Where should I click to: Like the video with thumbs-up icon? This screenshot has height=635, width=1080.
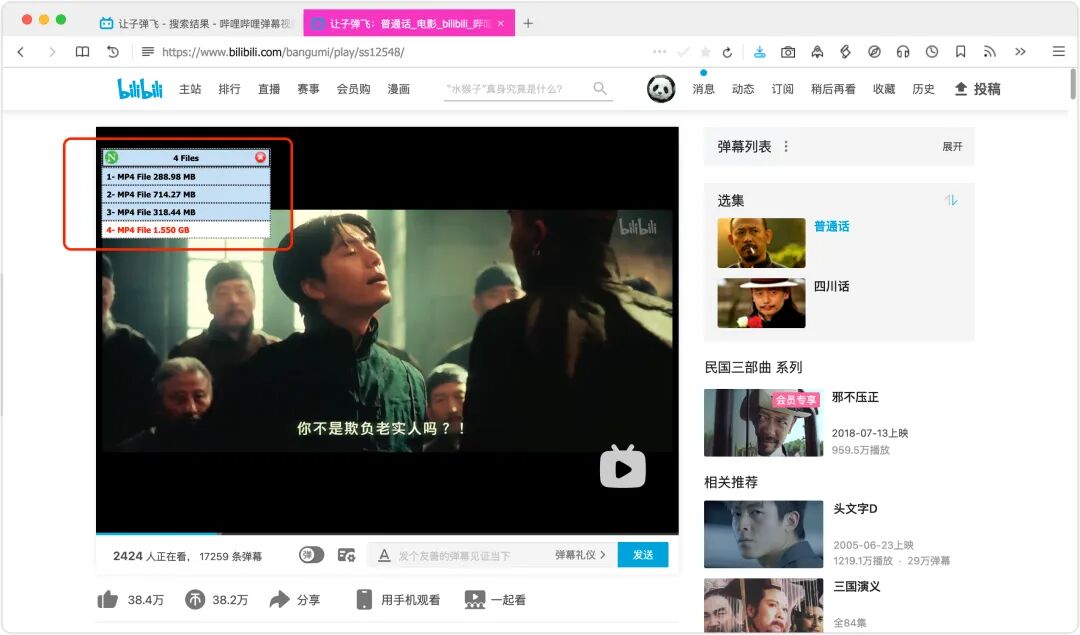click(107, 600)
